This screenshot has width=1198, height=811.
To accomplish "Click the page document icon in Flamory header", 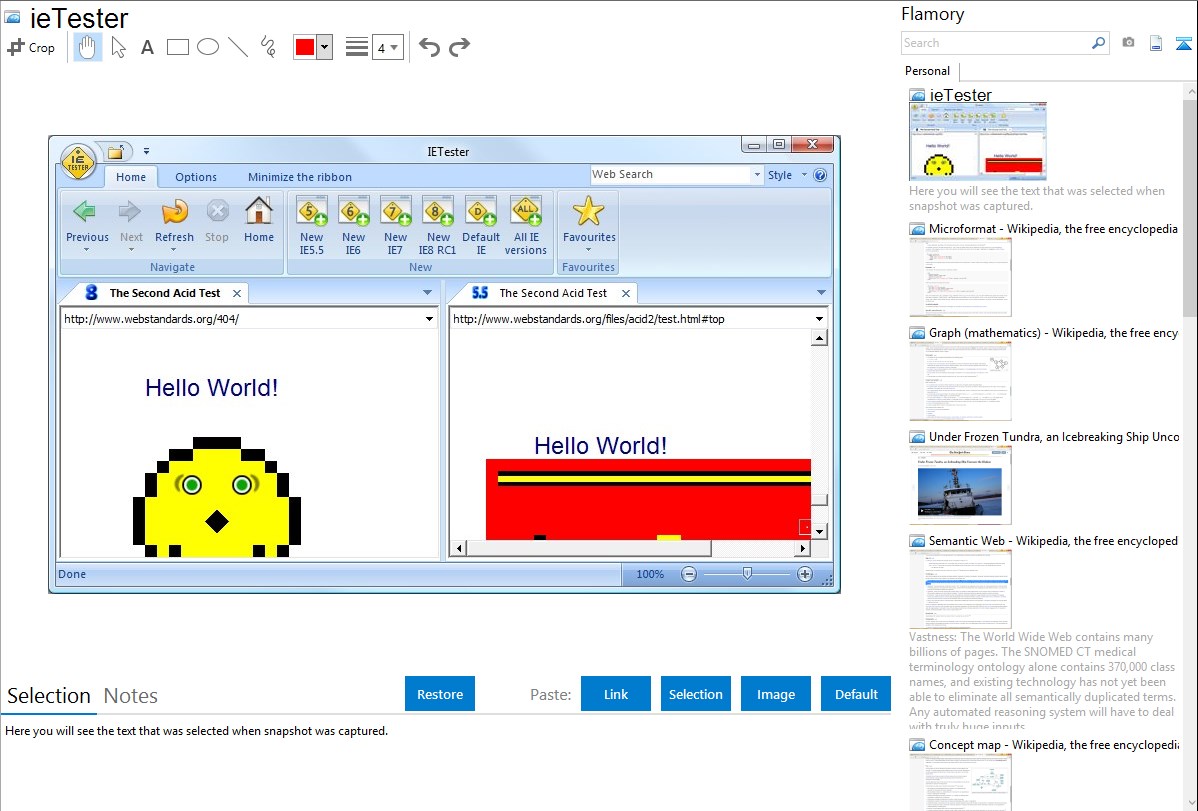I will click(1156, 43).
